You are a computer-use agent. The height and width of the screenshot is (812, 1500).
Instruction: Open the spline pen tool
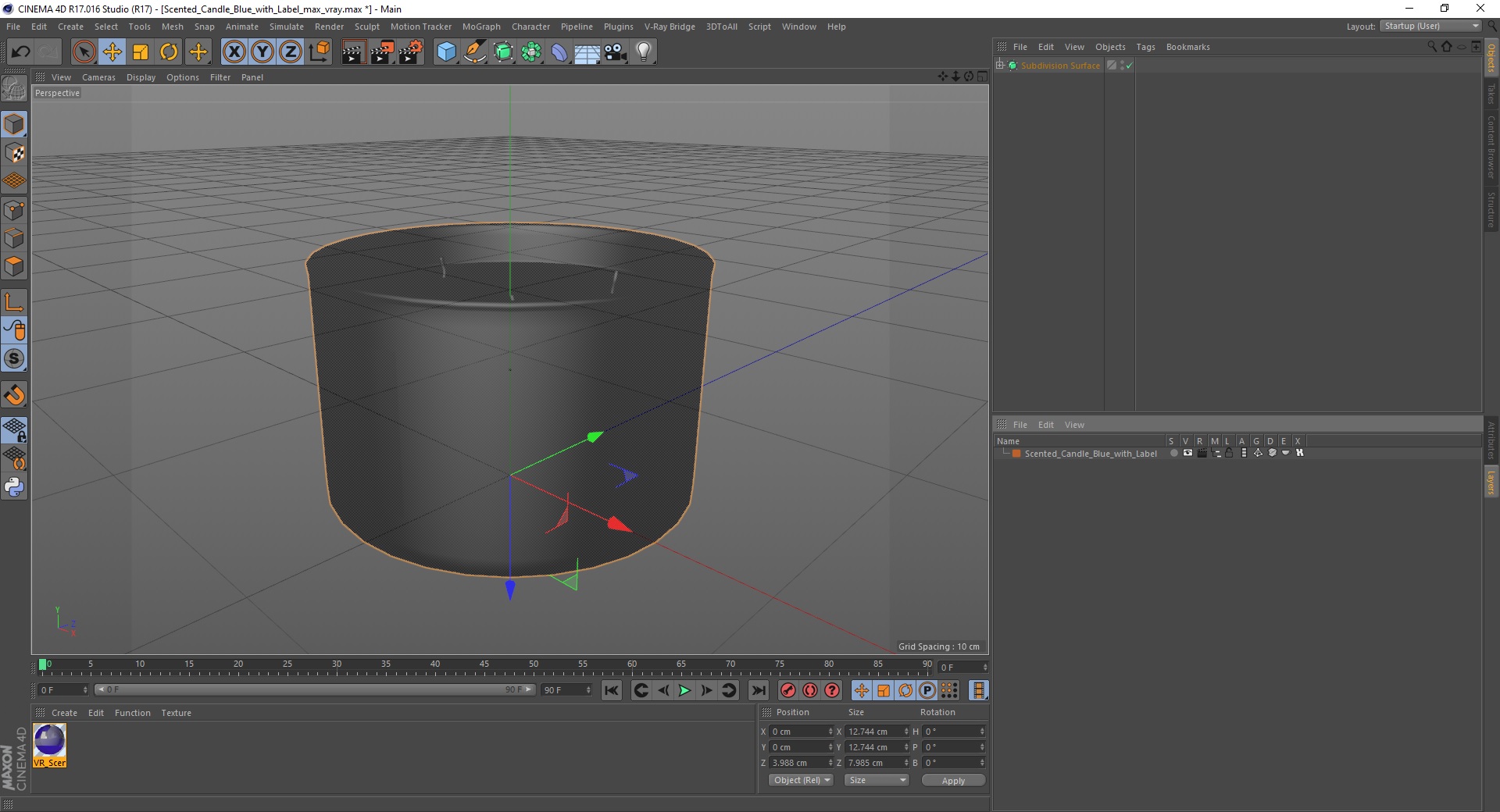point(475,52)
